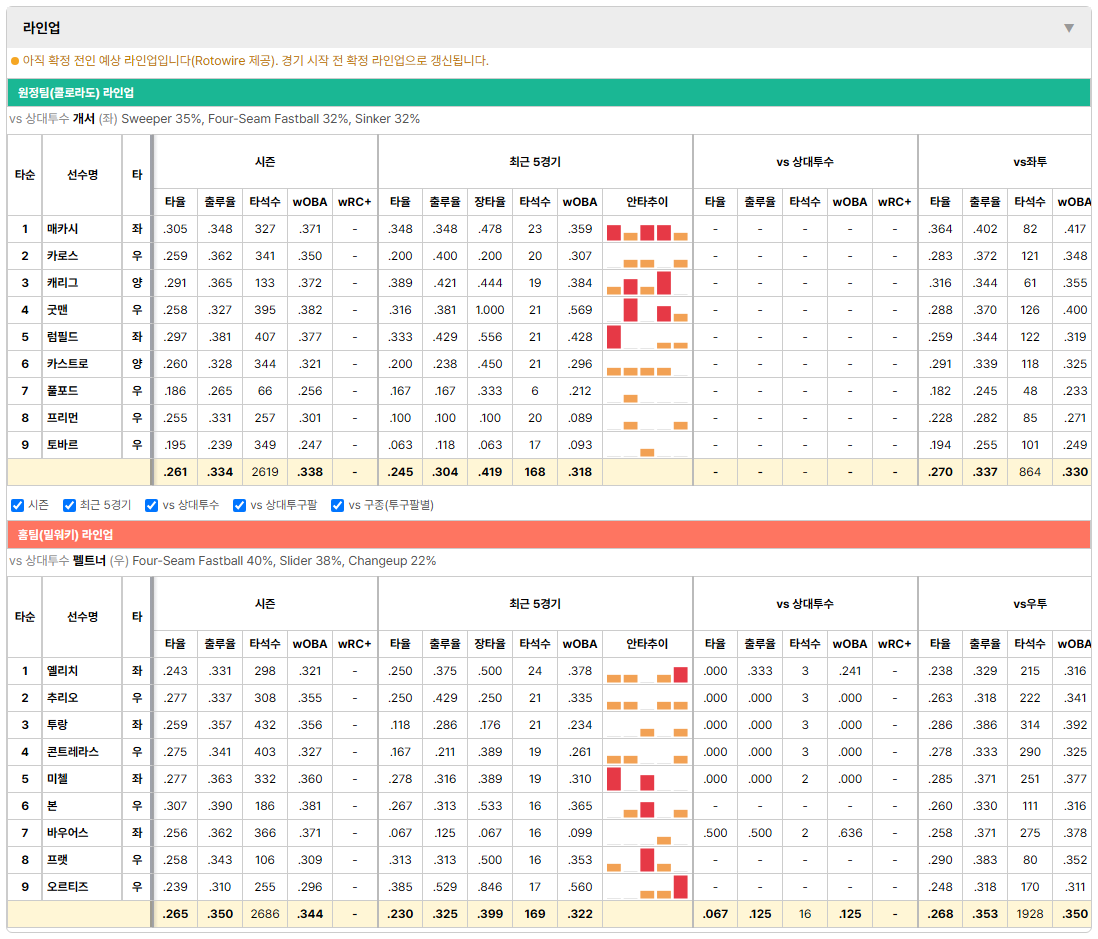1098x939 pixels.
Task: Click 오르티즈's hit trend bar chart
Action: 647,887
